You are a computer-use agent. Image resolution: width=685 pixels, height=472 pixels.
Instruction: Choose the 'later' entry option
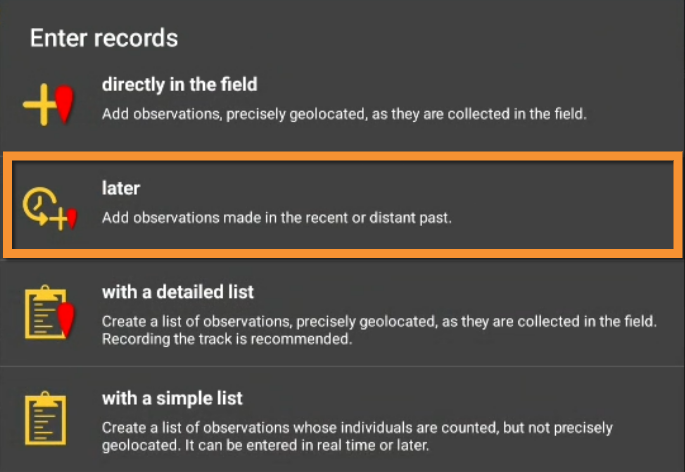click(121, 188)
